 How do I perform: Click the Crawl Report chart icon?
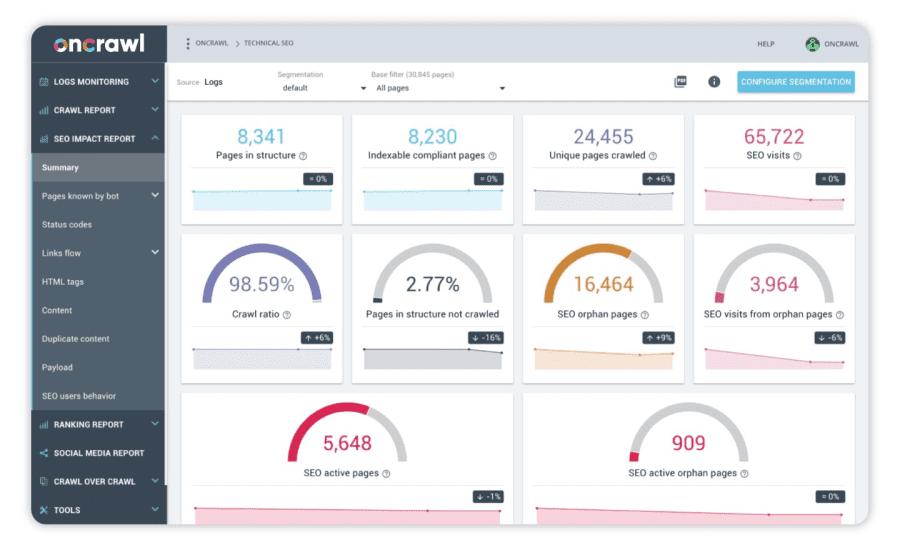tap(44, 110)
